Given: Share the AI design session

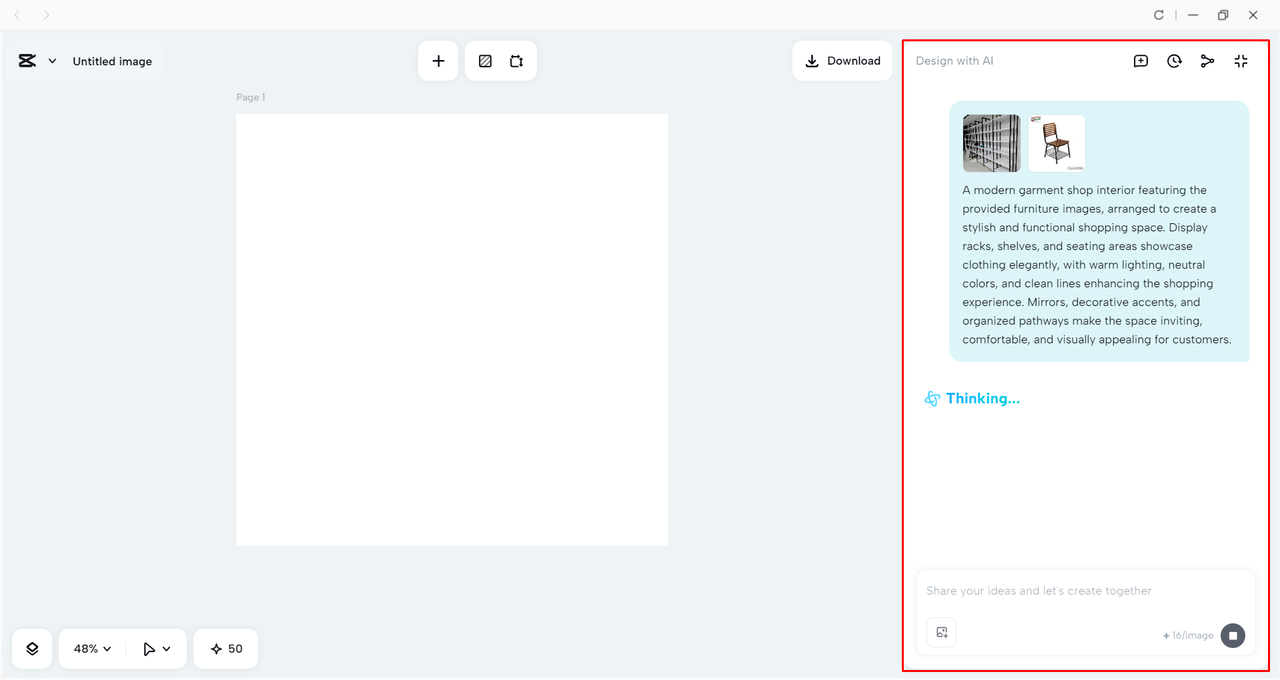Looking at the screenshot, I should point(1207,61).
